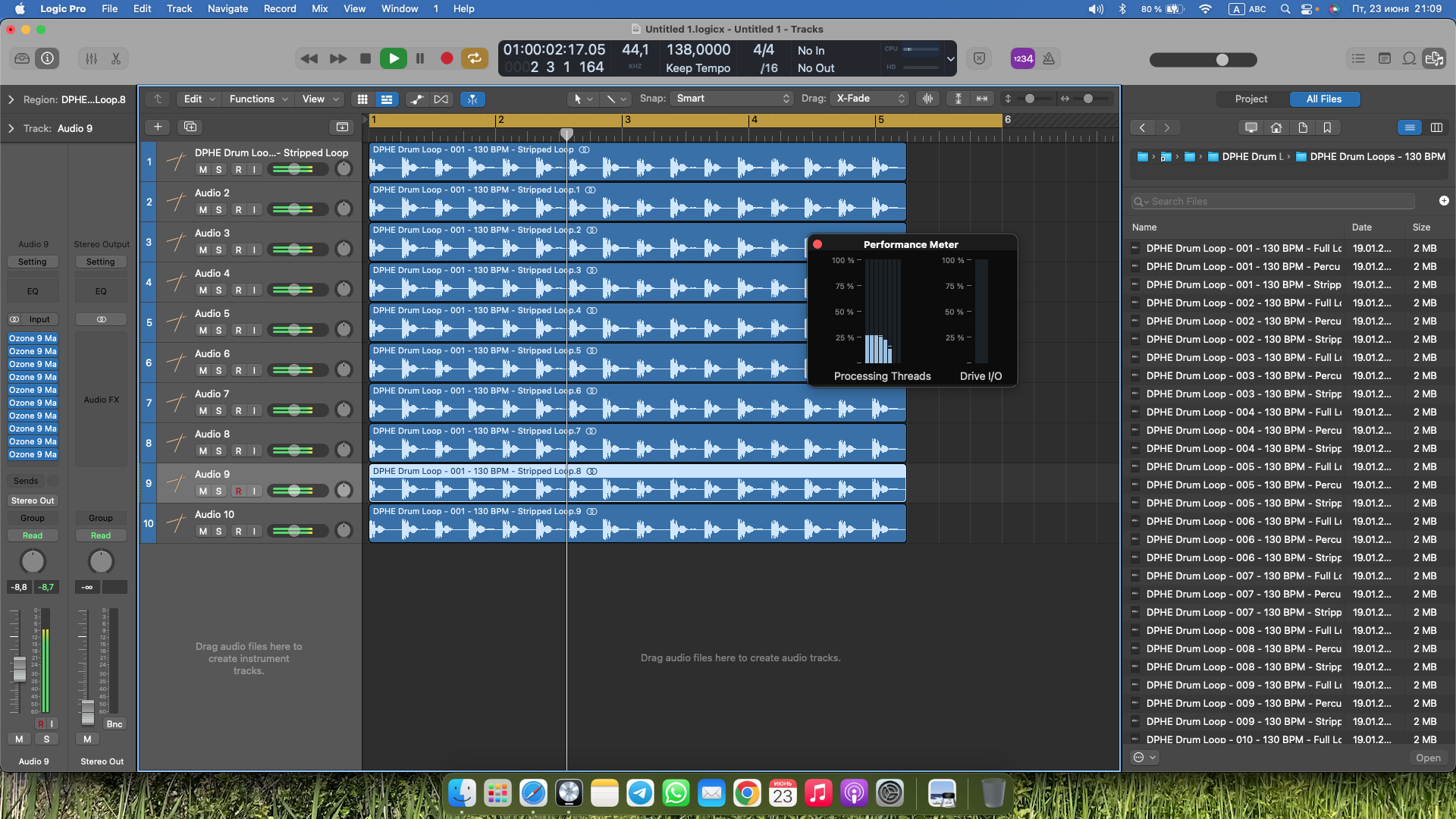Open the LCD display mode dropdown arrow
This screenshot has height=819, width=1456.
pos(950,58)
